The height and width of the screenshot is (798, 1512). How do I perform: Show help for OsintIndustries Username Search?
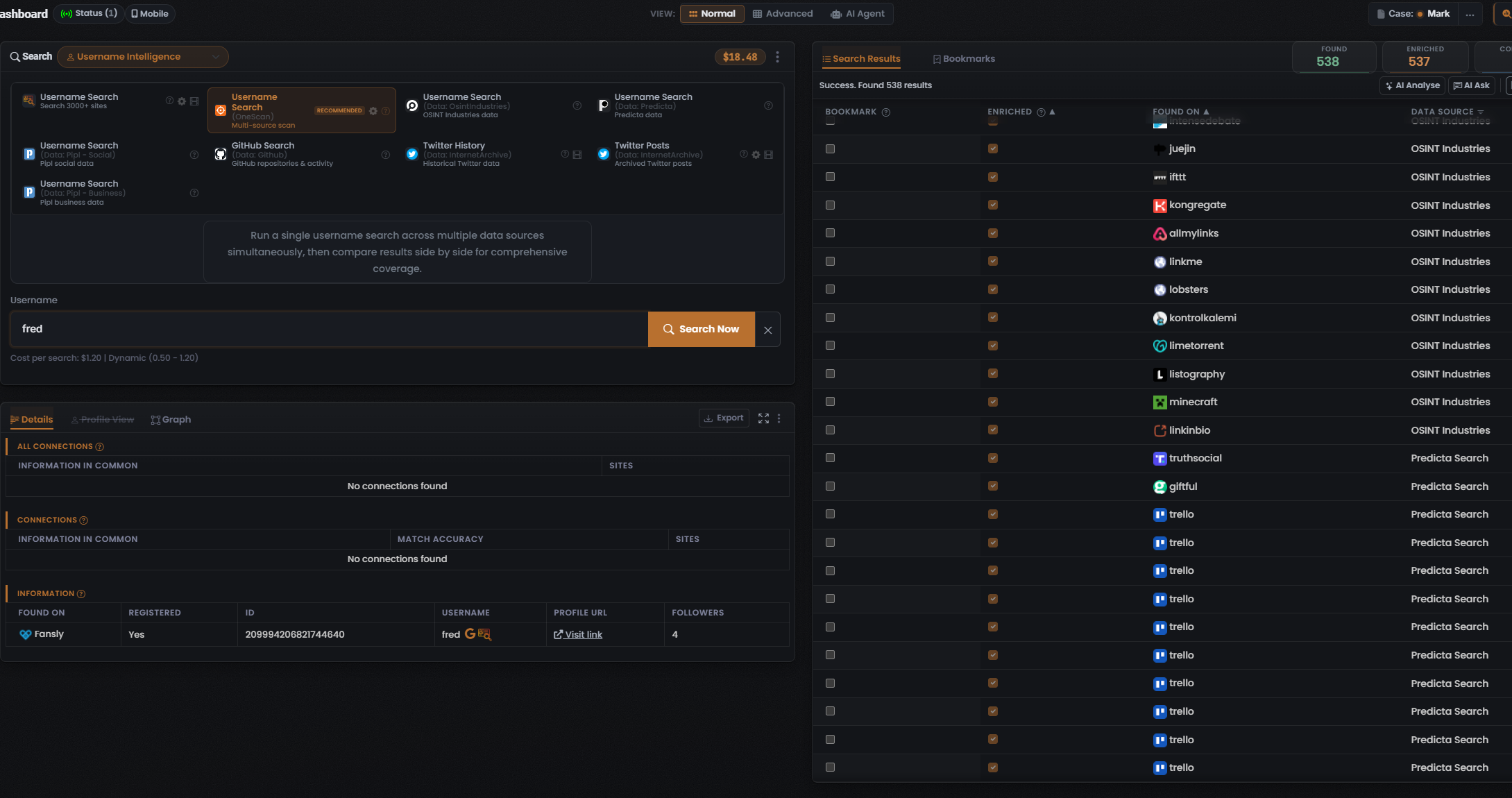[577, 106]
